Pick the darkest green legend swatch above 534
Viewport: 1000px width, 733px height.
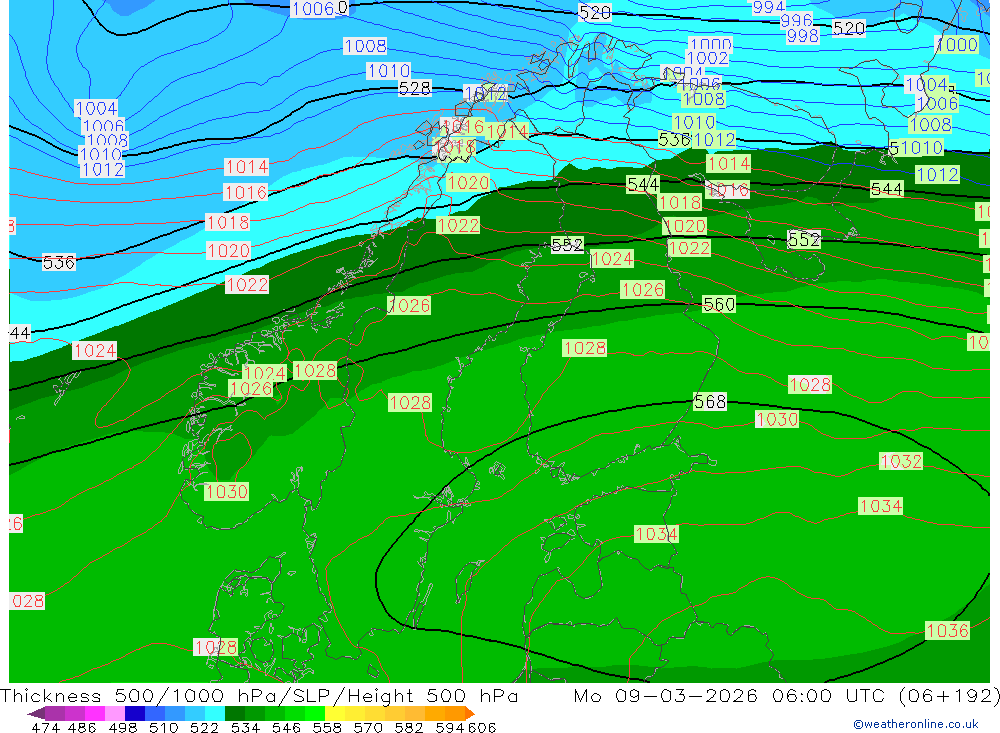[x=235, y=713]
